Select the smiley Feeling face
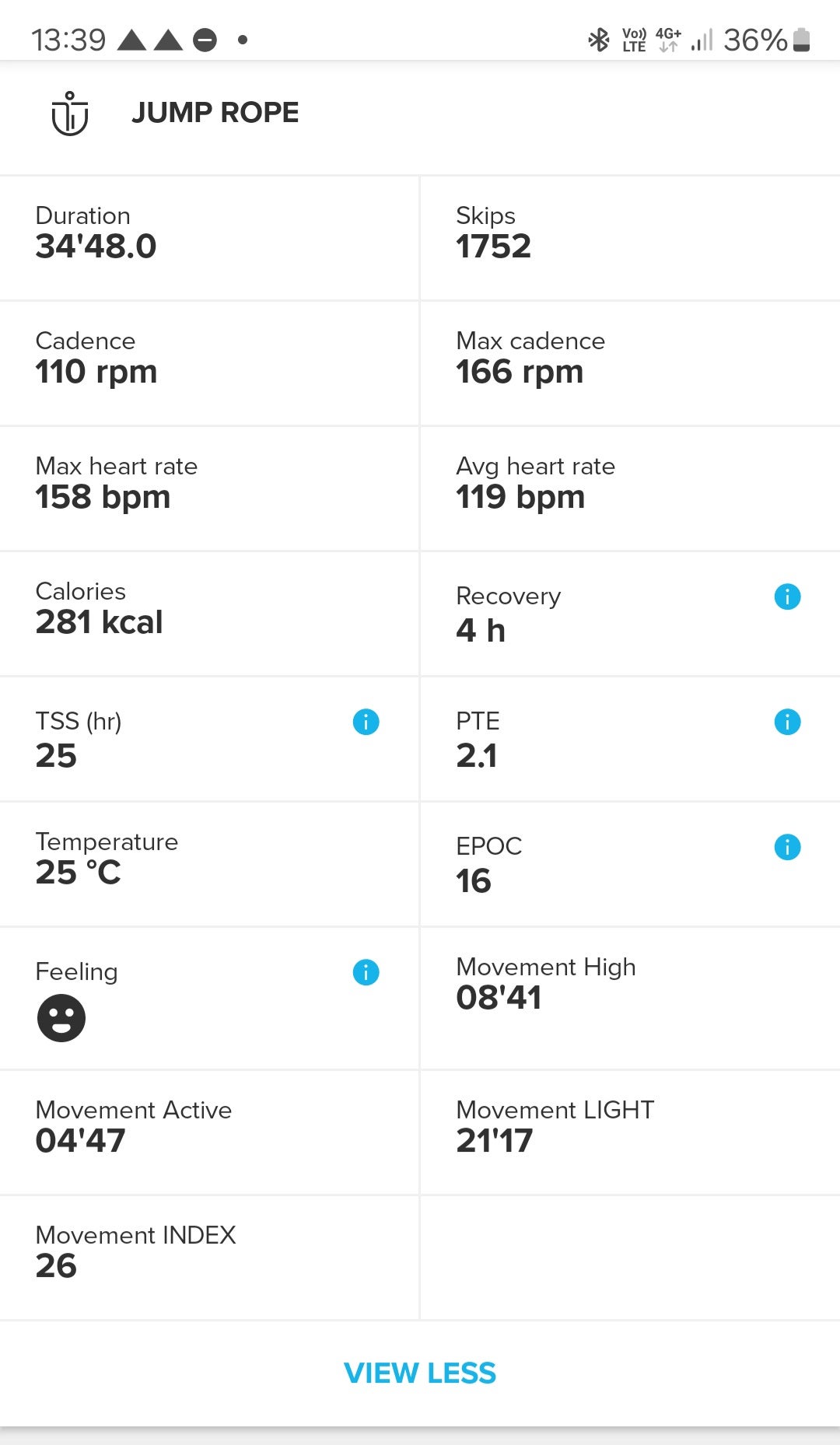840x1445 pixels. 61,1017
